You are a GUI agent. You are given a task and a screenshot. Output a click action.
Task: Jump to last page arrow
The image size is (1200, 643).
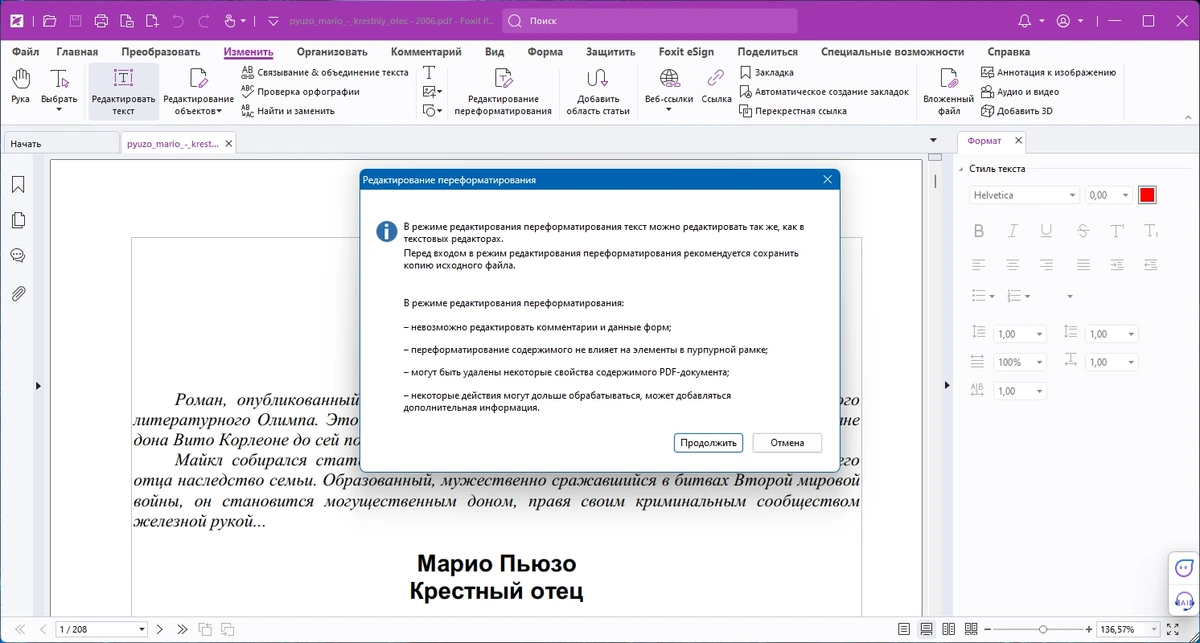click(x=182, y=629)
